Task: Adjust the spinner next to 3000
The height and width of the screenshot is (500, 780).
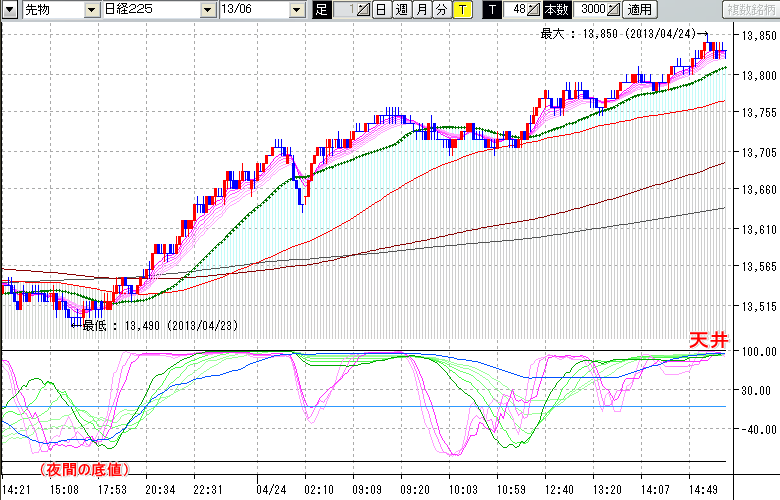Action: [x=614, y=9]
